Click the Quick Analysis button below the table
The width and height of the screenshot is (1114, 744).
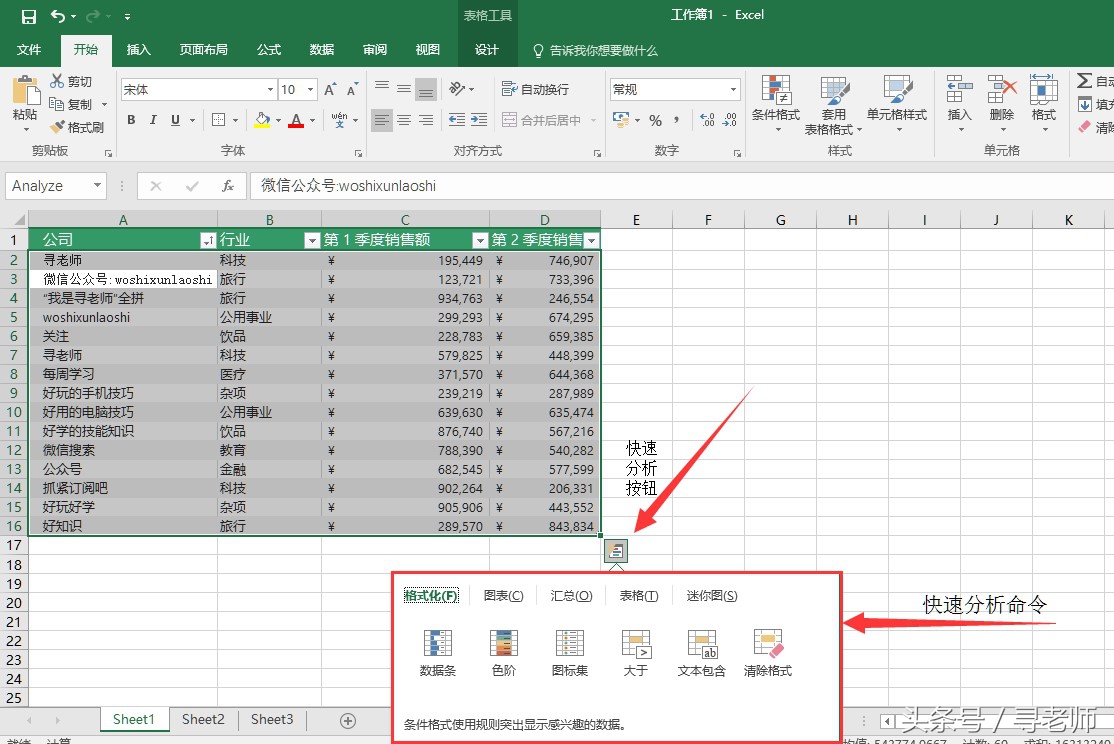[617, 550]
